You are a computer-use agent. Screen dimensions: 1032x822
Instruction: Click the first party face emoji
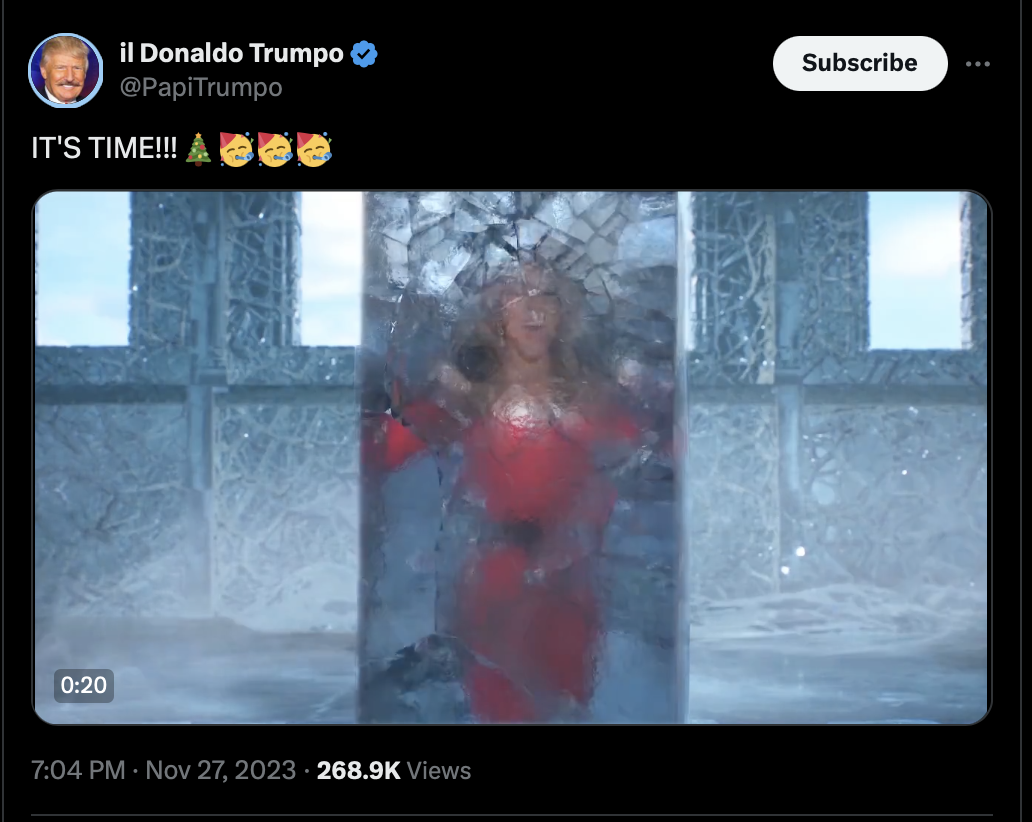coord(236,149)
